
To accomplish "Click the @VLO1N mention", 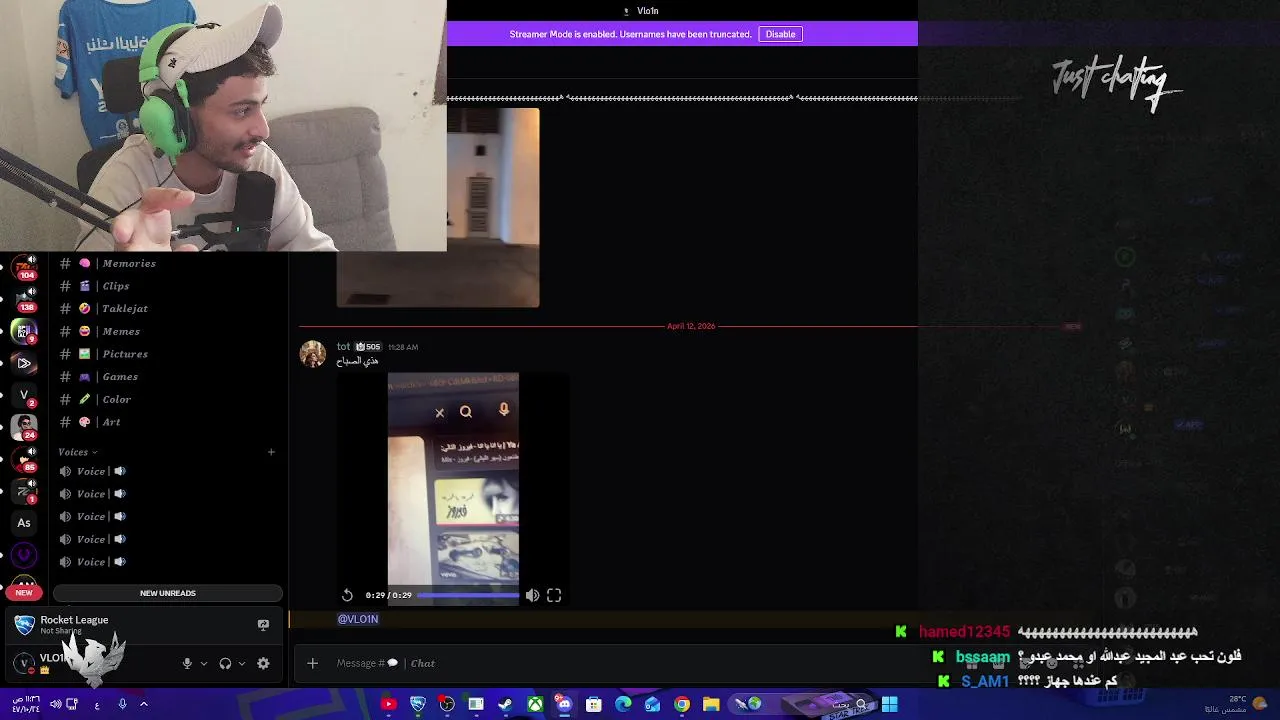I will coord(358,619).
